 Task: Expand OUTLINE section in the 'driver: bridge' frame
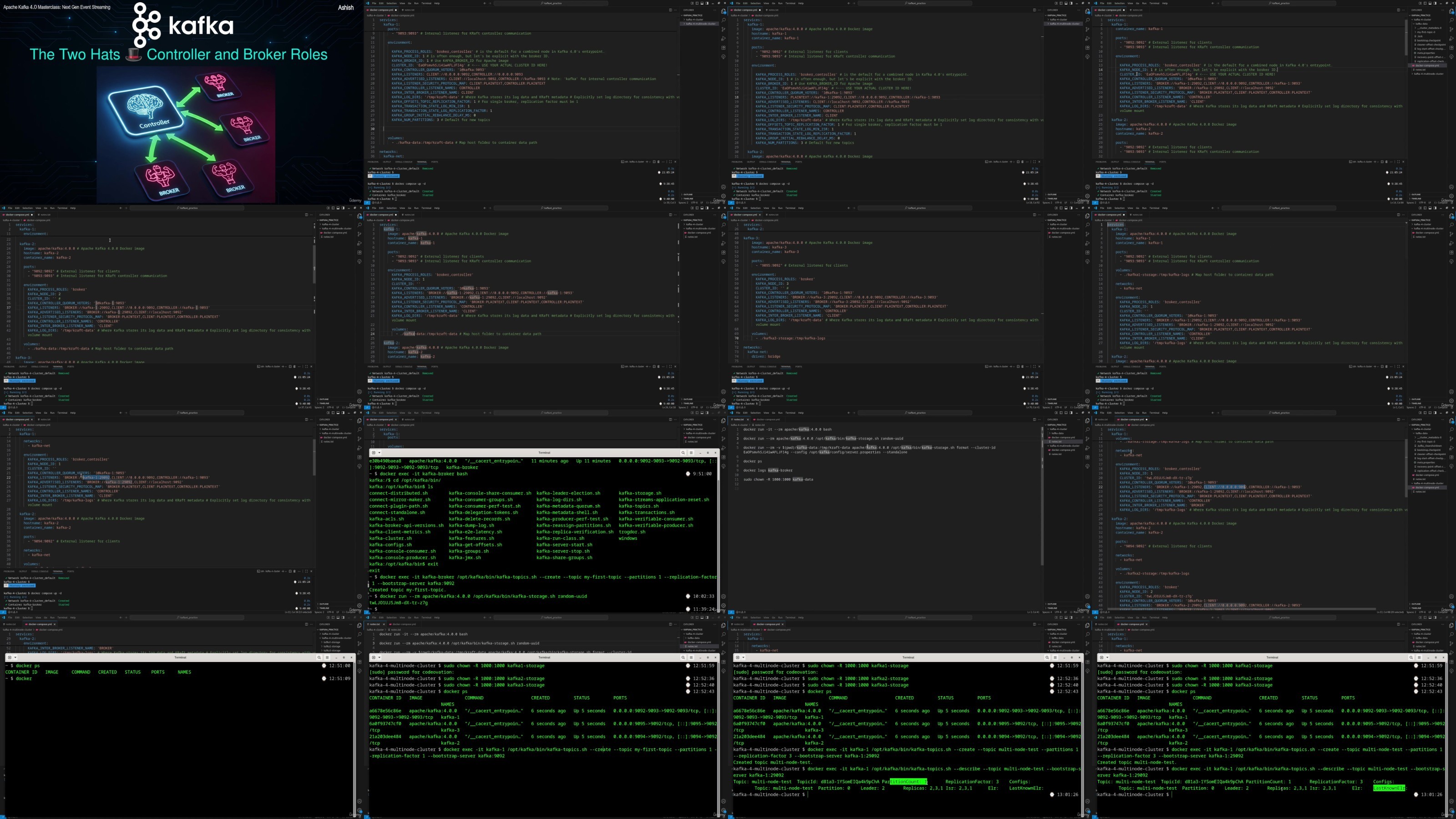[1052, 399]
